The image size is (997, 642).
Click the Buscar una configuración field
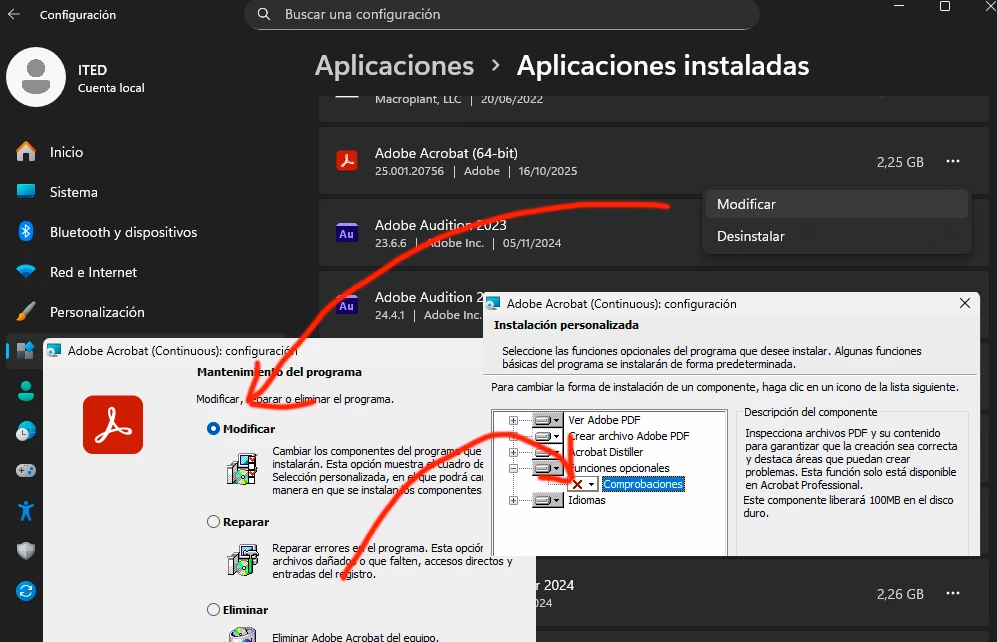(502, 14)
